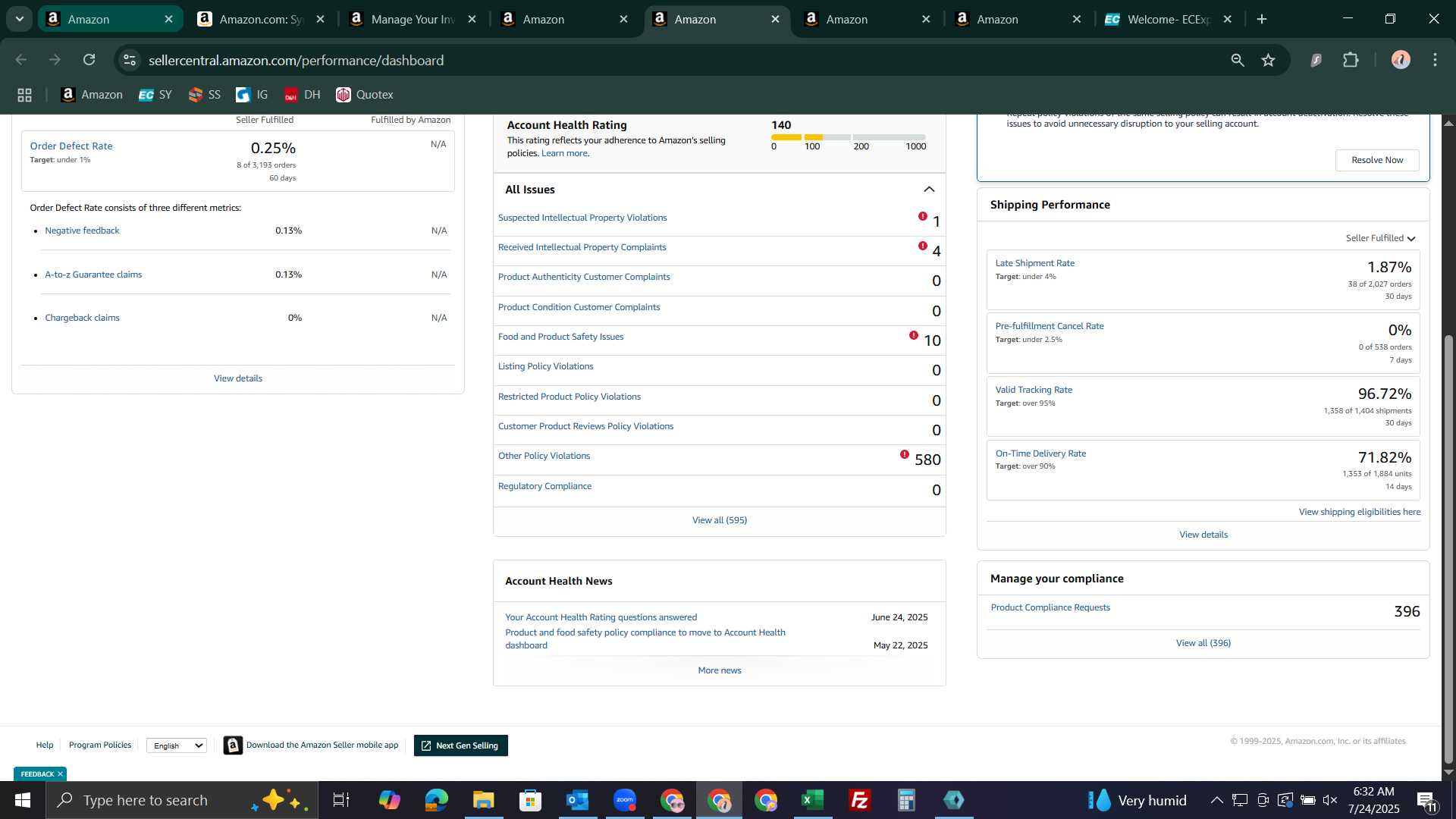Switch to Amazon.com: Sy tab

pos(261,19)
